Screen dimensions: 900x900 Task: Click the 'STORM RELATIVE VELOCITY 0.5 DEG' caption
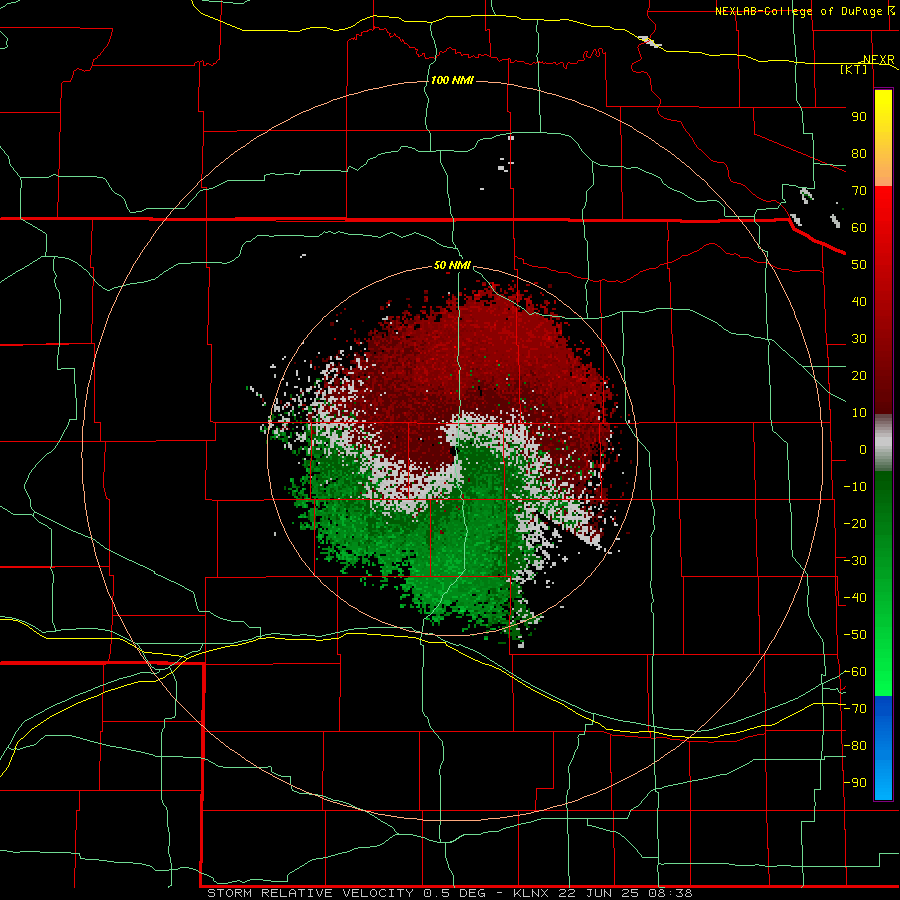click(x=346, y=893)
